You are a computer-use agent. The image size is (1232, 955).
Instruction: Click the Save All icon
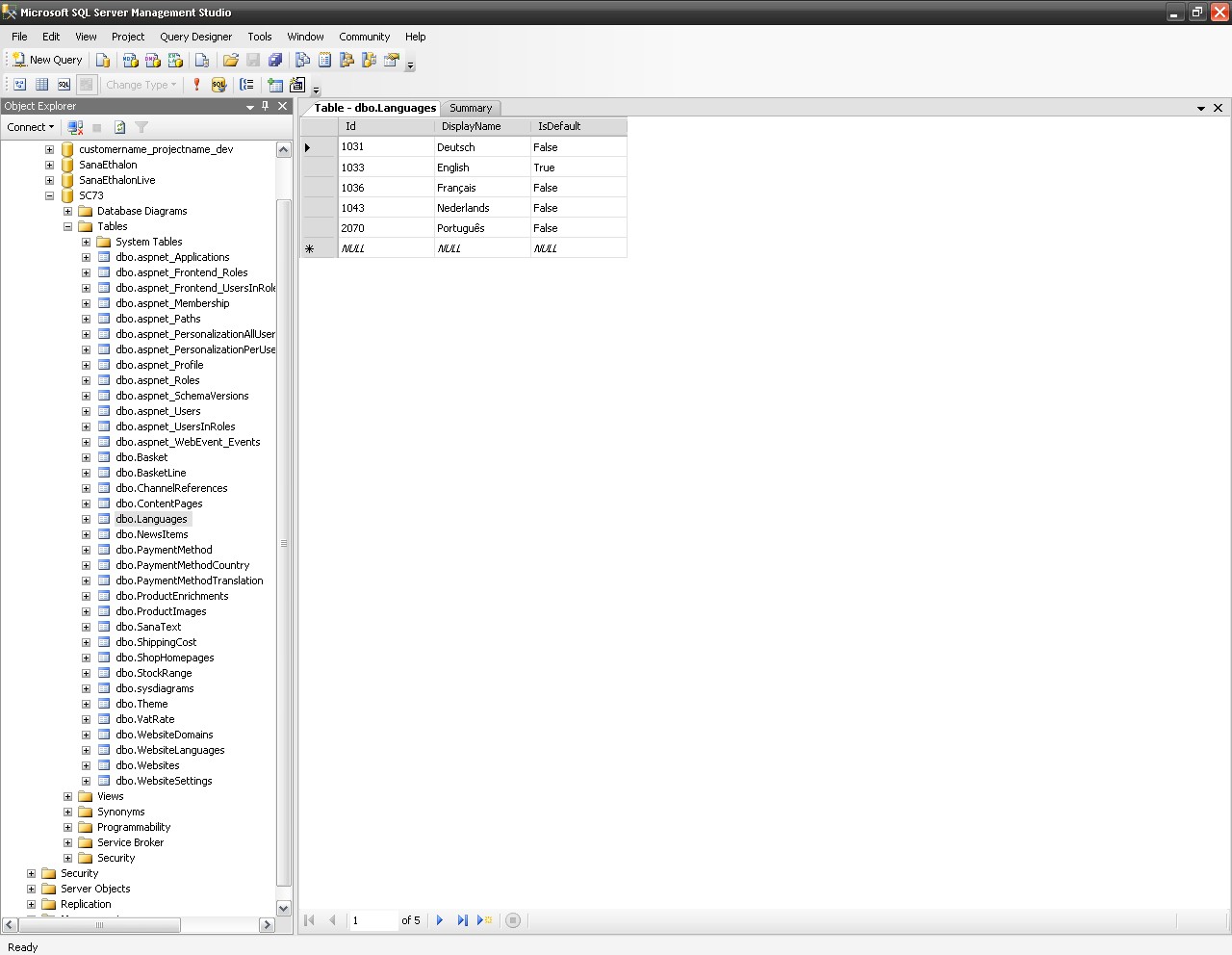(275, 60)
